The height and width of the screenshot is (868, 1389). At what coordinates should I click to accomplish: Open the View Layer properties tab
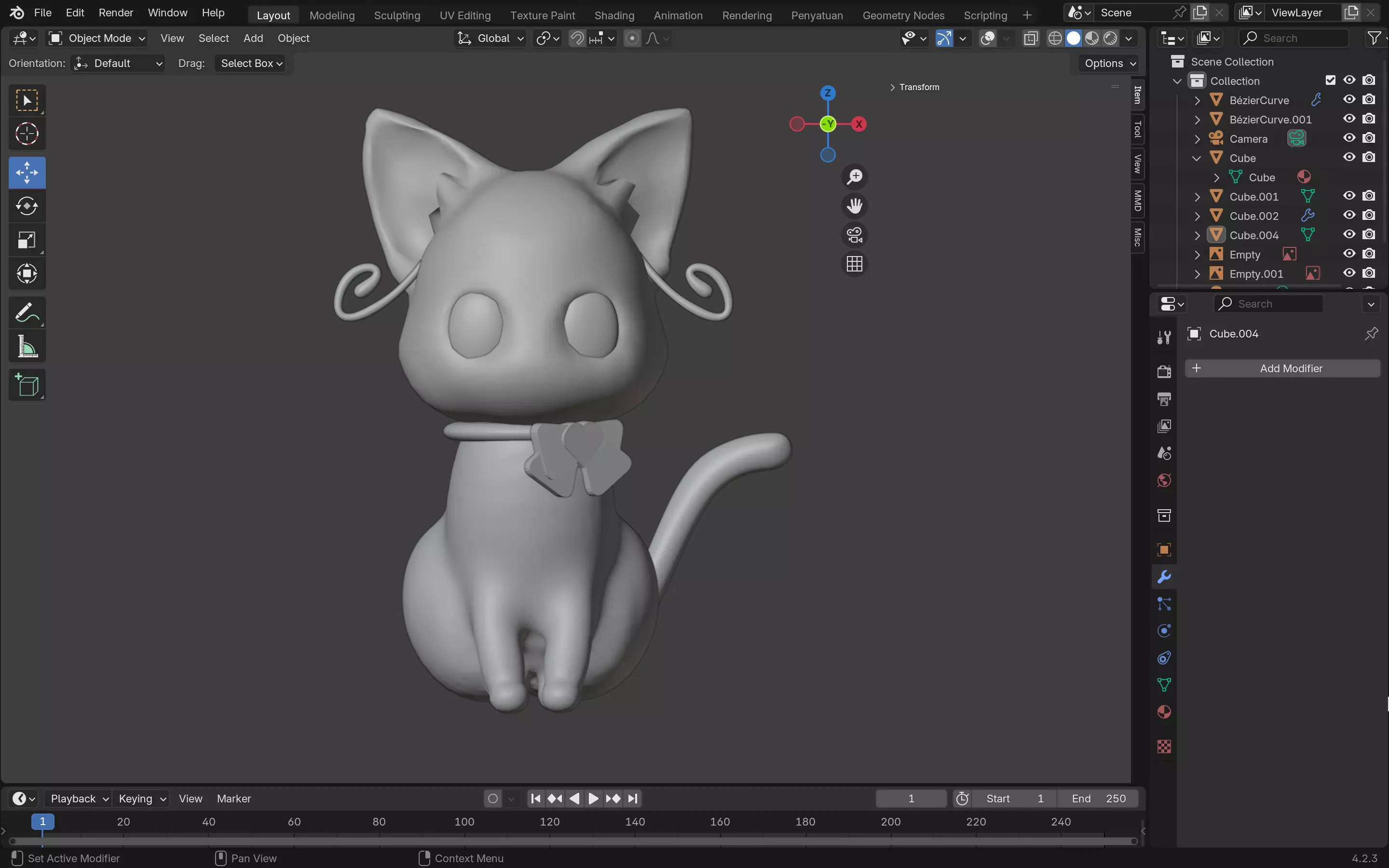[1164, 426]
